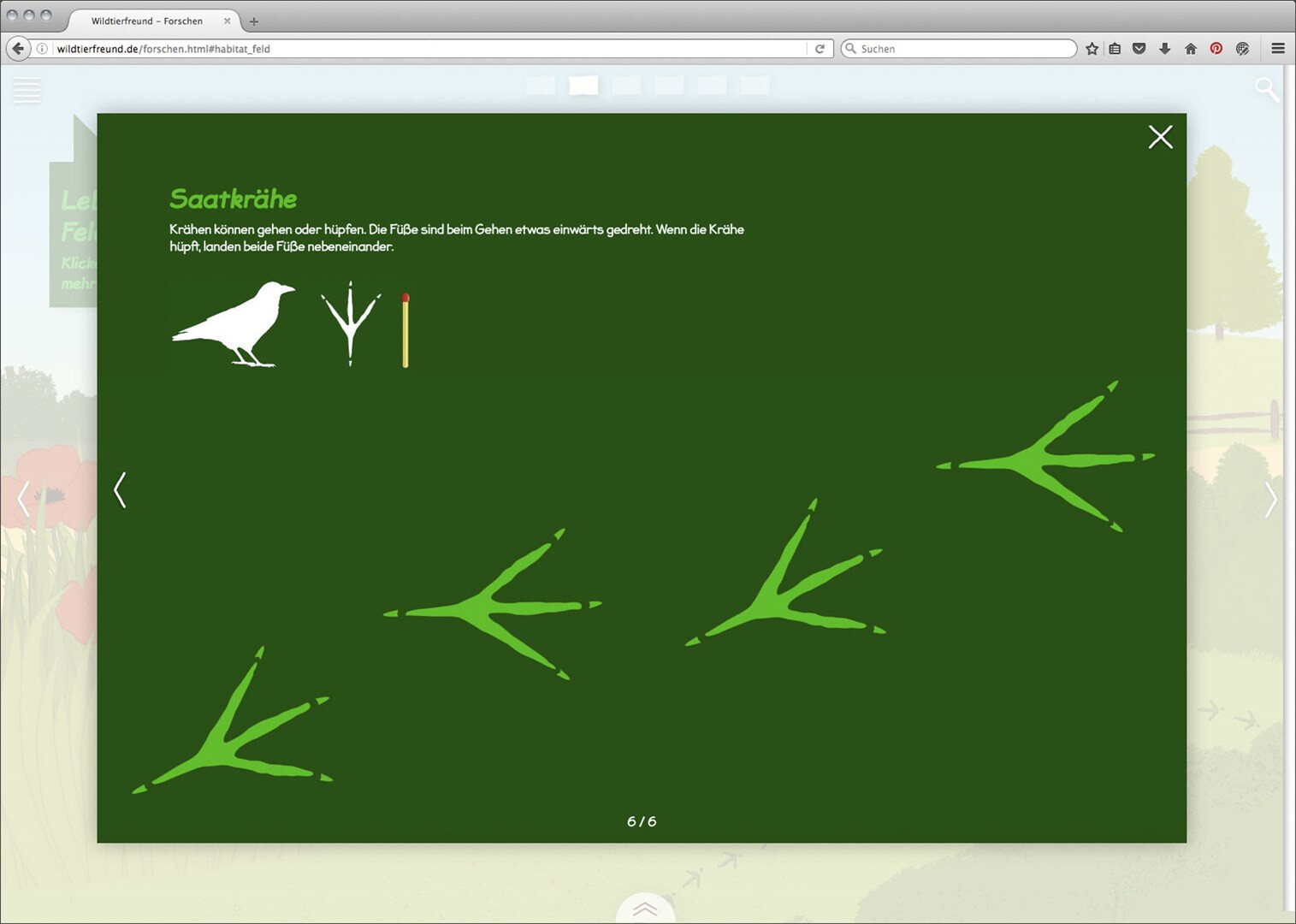1296x924 pixels.
Task: Go to the browser home page
Action: tap(1190, 49)
